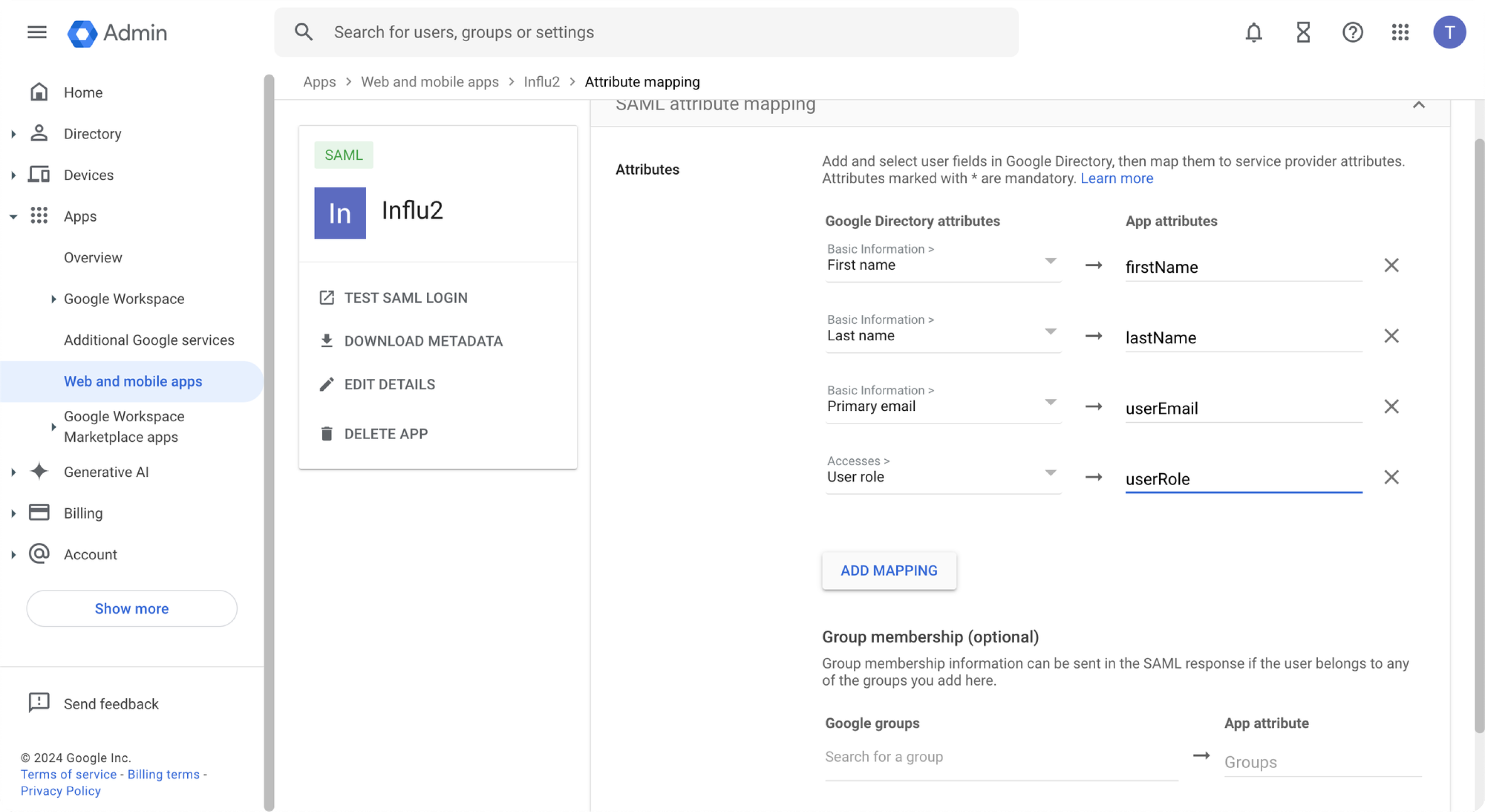Click the sidebar vertical scrollbar
The image size is (1485, 812).
click(269, 442)
